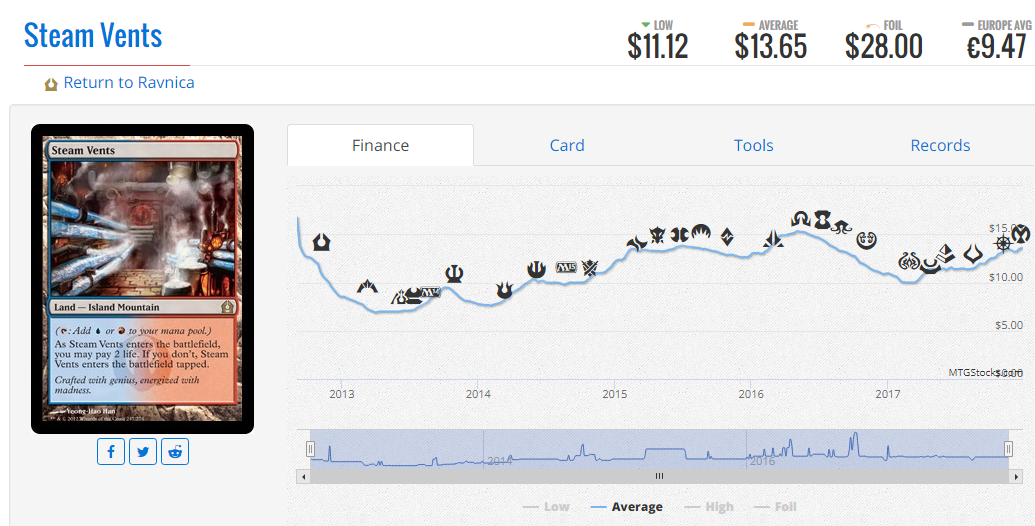Click the Oath of the Gatewatch set symbol
This screenshot has width=1035, height=526.
pyautogui.click(x=773, y=239)
